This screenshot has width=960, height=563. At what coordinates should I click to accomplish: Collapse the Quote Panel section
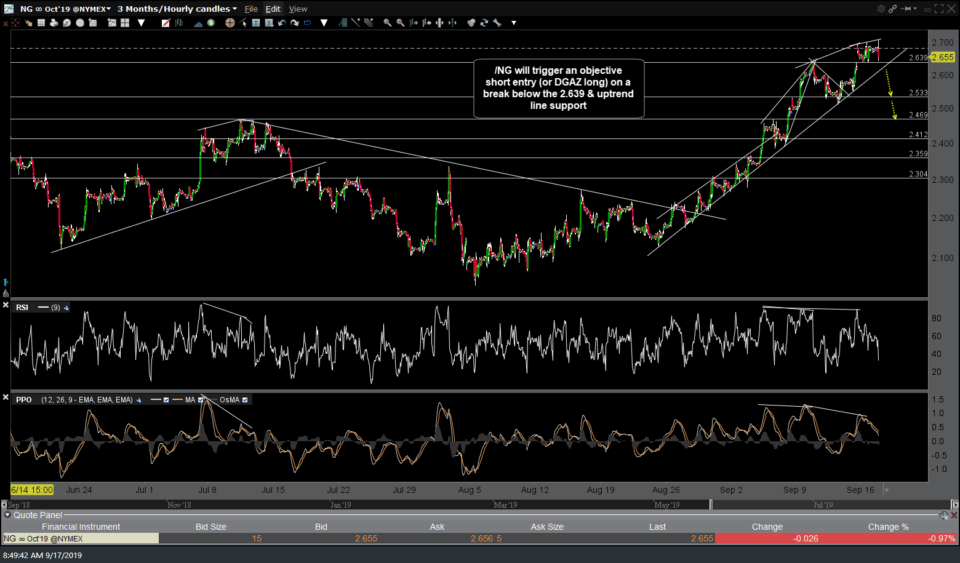tap(7, 516)
